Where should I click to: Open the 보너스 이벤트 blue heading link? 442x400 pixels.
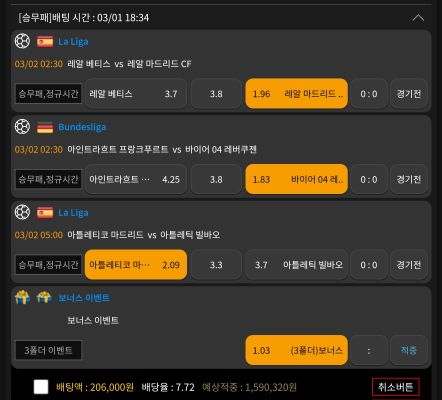(84, 298)
